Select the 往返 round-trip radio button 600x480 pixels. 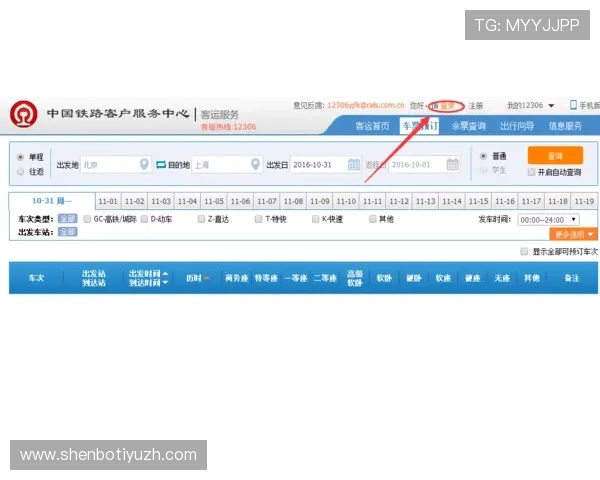pyautogui.click(x=21, y=171)
